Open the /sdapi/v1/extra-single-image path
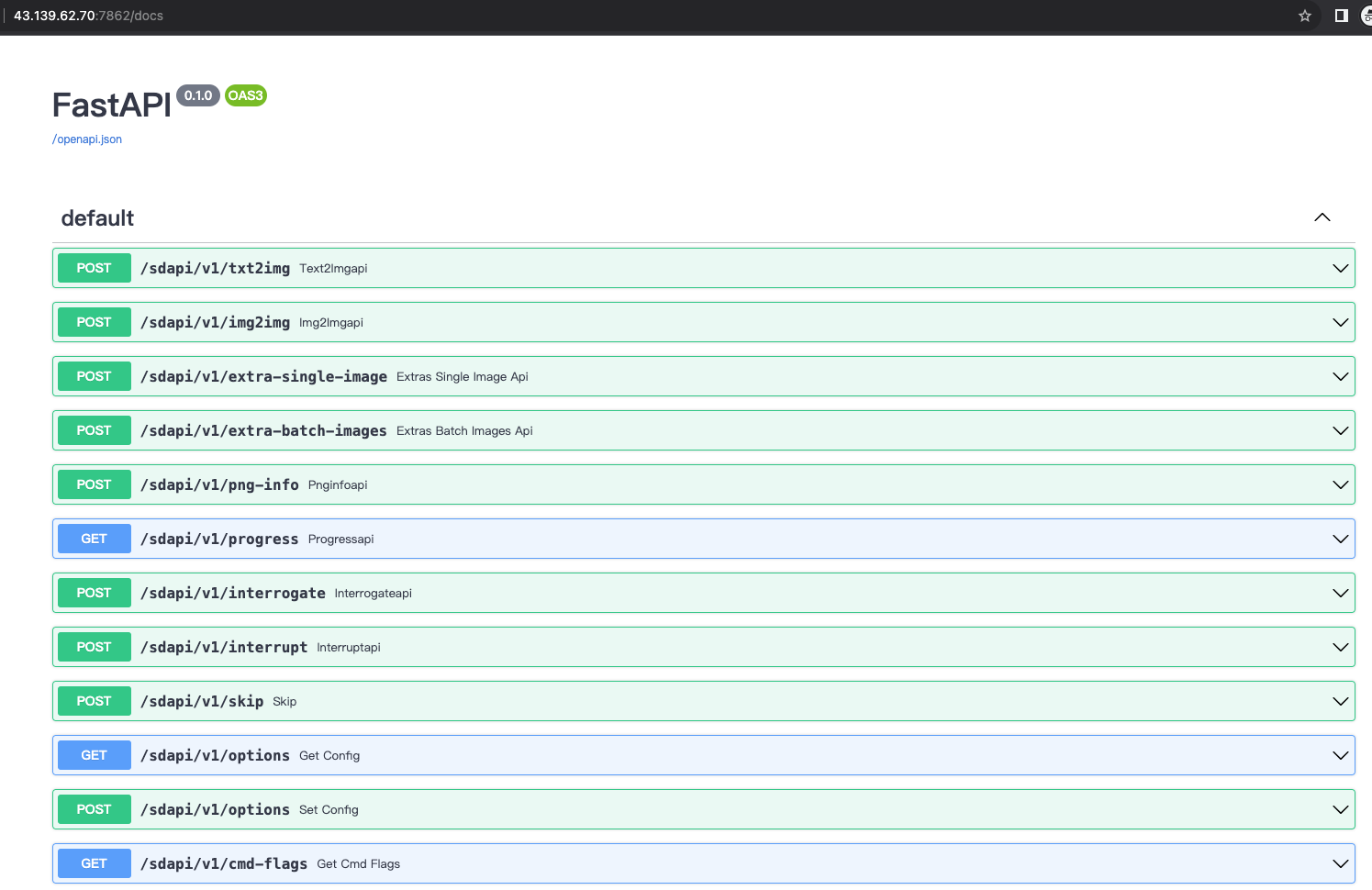1372x890 pixels. [264, 376]
